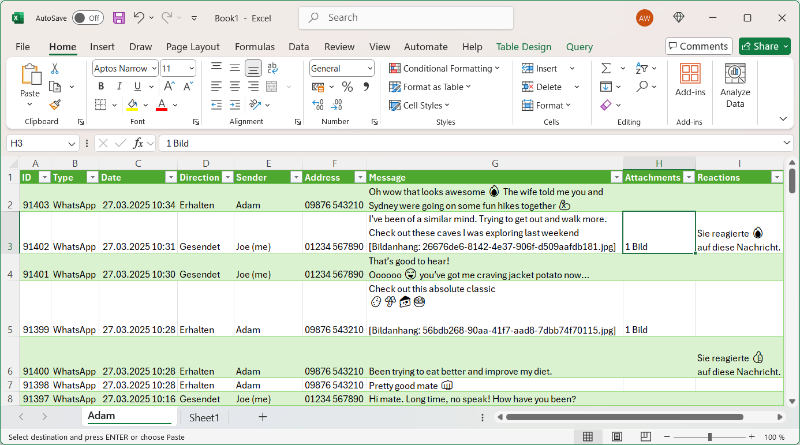
Task: Open the font name dropdown
Action: click(154, 68)
